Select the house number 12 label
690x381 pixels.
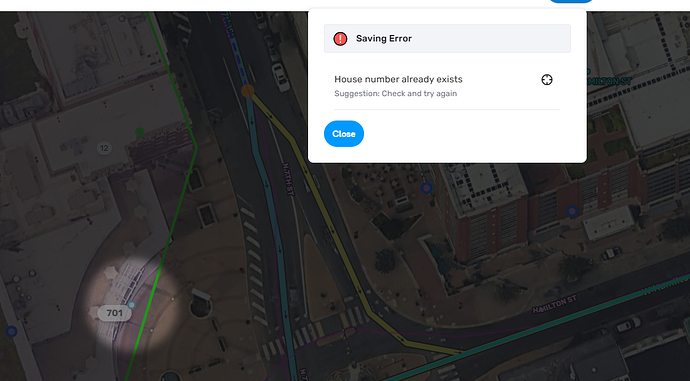click(x=104, y=148)
